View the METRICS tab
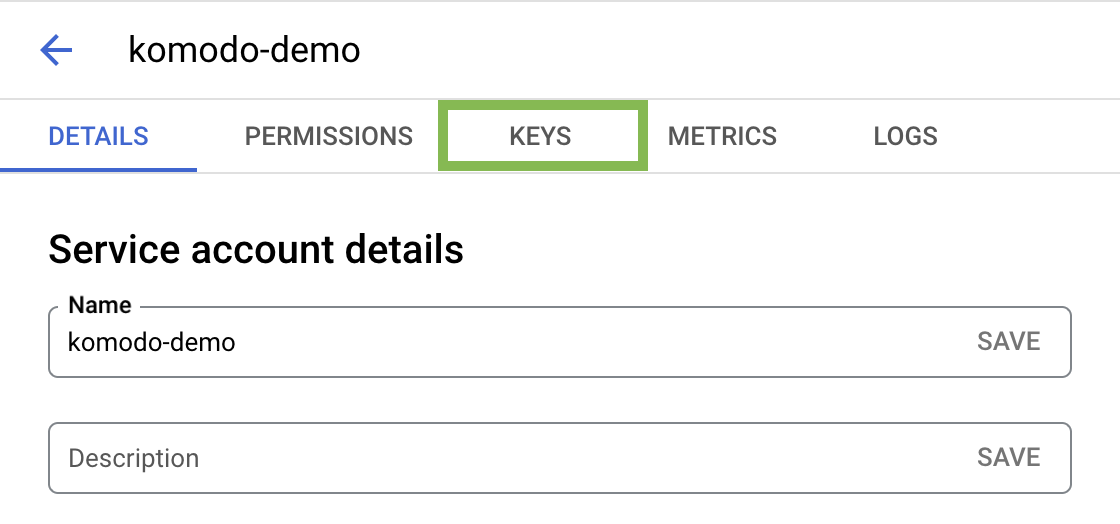The height and width of the screenshot is (524, 1120). (x=722, y=137)
